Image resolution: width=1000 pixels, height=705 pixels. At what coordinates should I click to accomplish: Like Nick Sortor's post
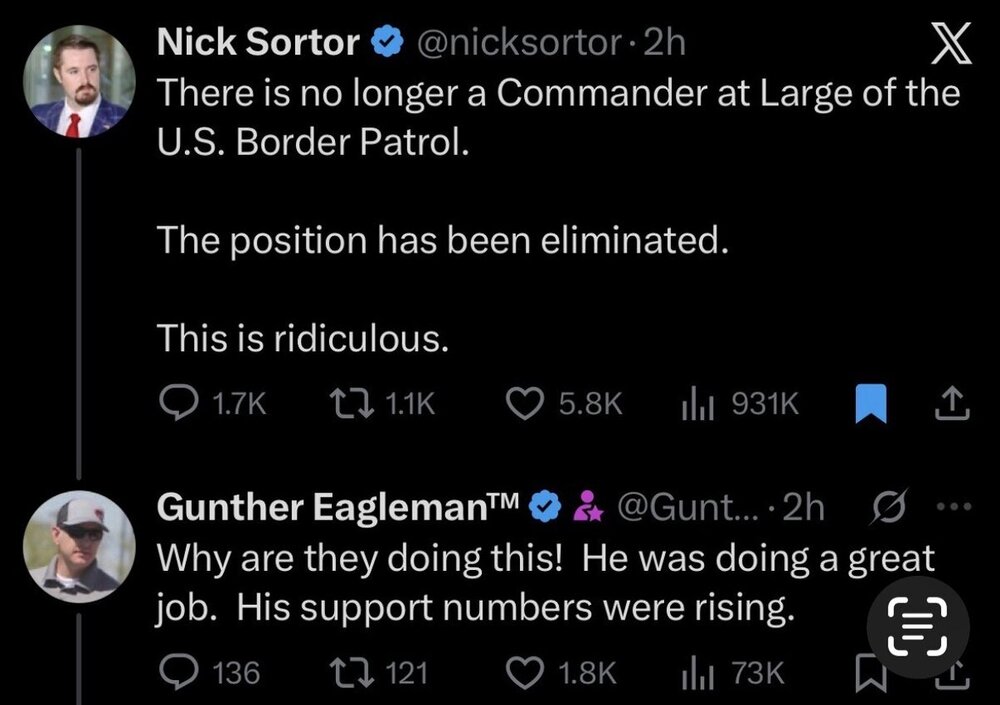526,403
